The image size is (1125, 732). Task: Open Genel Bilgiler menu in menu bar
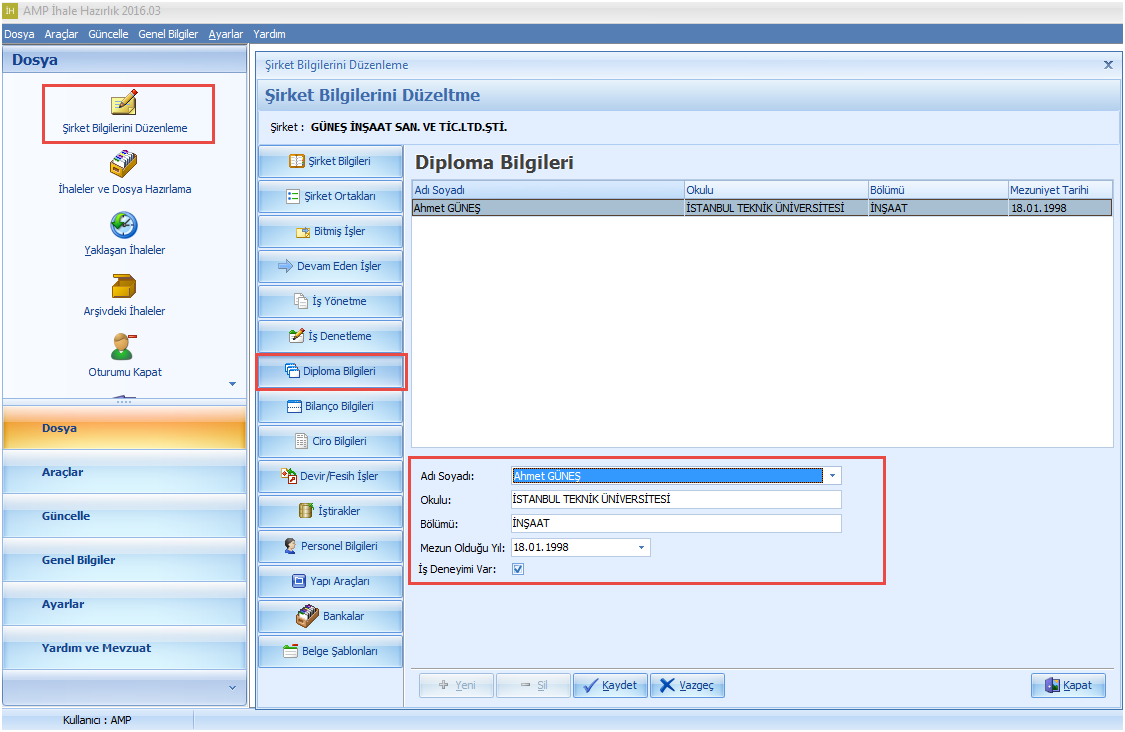[168, 34]
